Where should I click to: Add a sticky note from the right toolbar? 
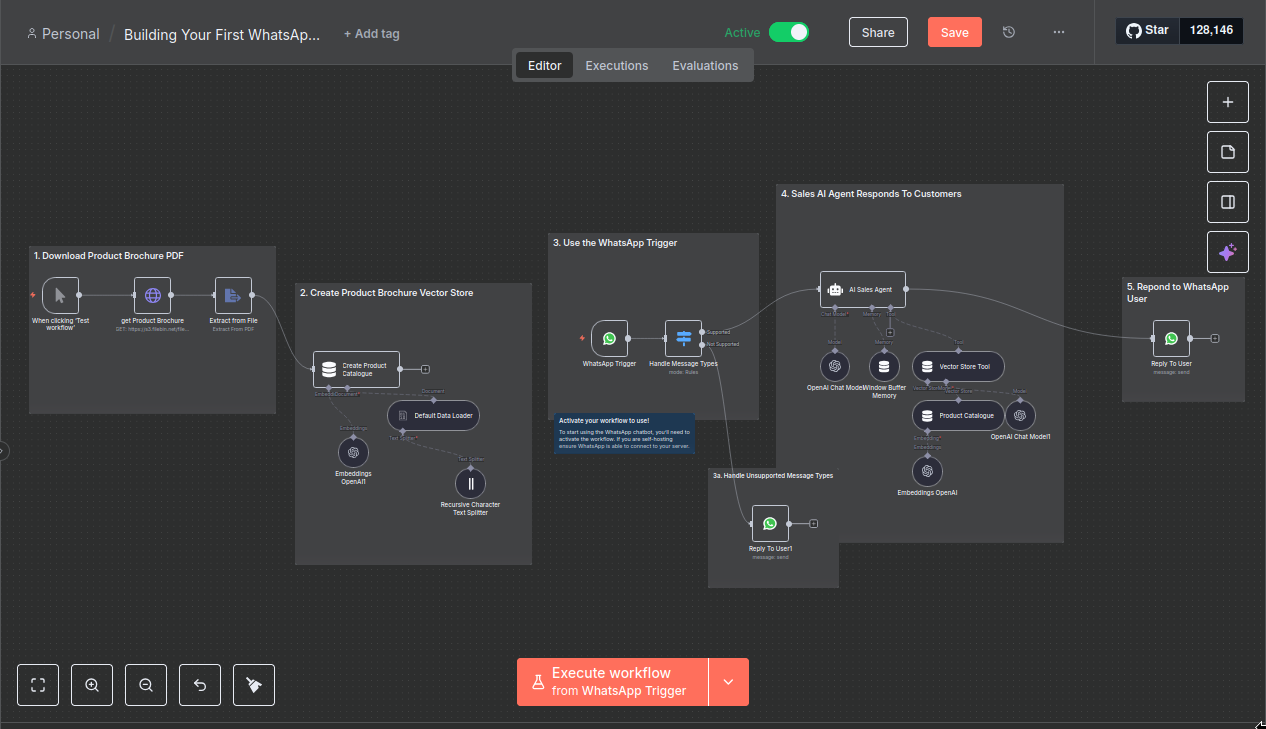[1227, 151]
